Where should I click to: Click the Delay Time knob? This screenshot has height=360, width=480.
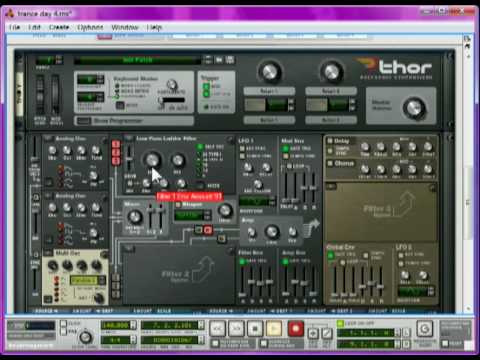point(365,147)
